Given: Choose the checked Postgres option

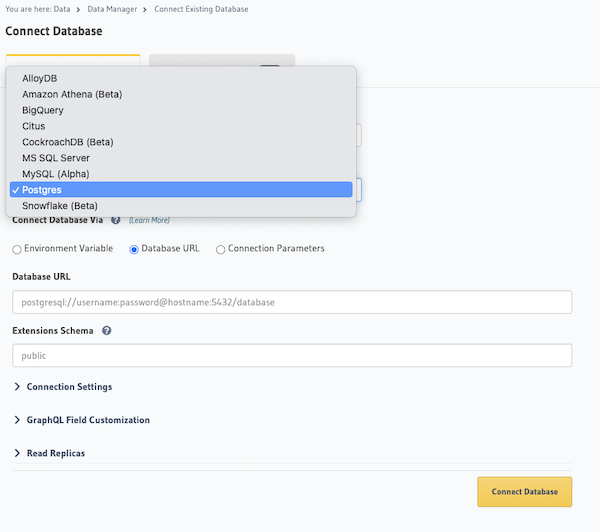Looking at the screenshot, I should (x=181, y=190).
